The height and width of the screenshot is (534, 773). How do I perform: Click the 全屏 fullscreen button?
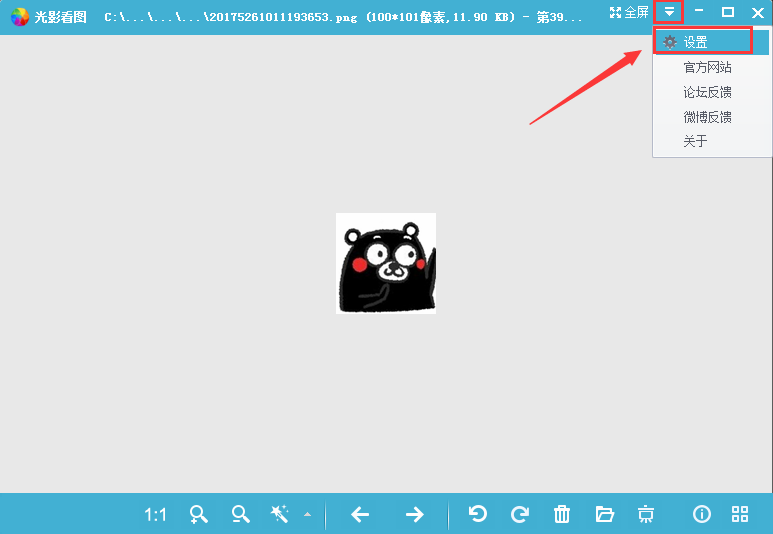pyautogui.click(x=630, y=12)
